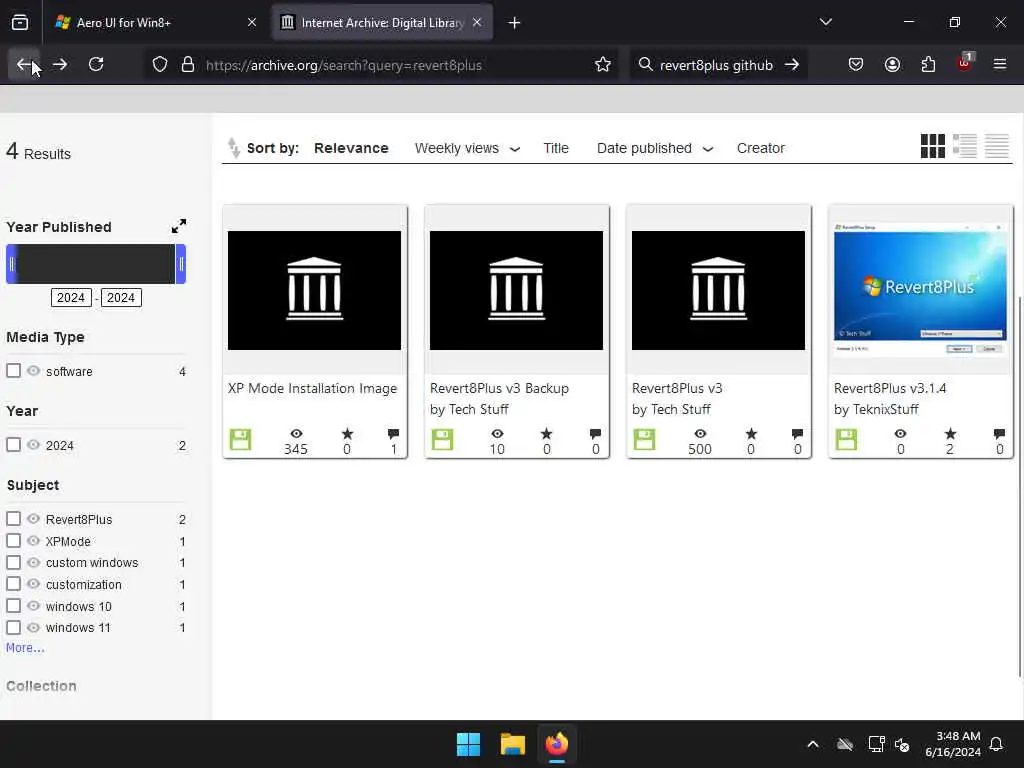Click reviews icon on XP Mode Installation Image
The height and width of the screenshot is (768, 1024).
[393, 434]
